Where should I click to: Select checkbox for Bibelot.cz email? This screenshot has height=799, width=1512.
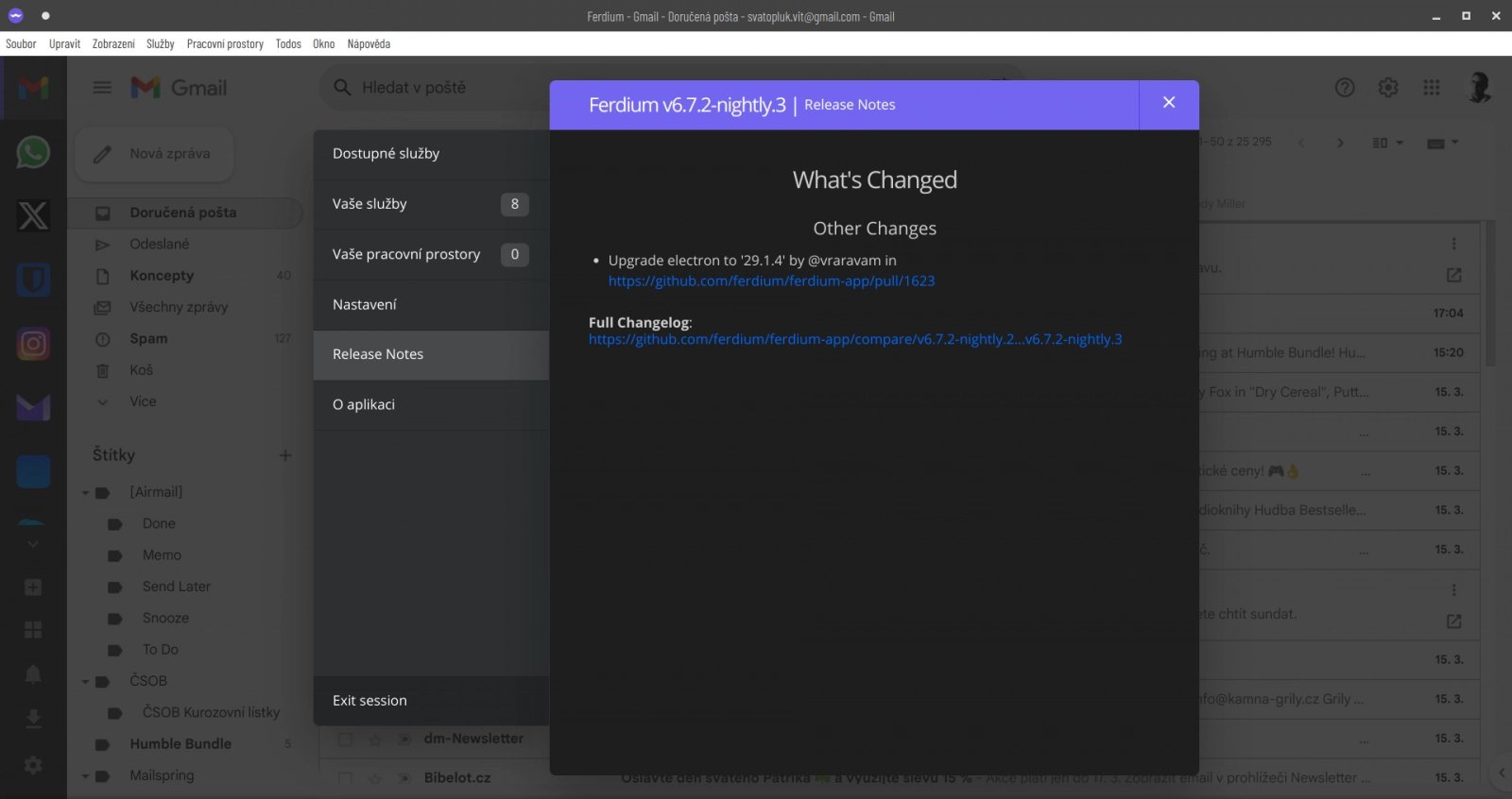345,778
